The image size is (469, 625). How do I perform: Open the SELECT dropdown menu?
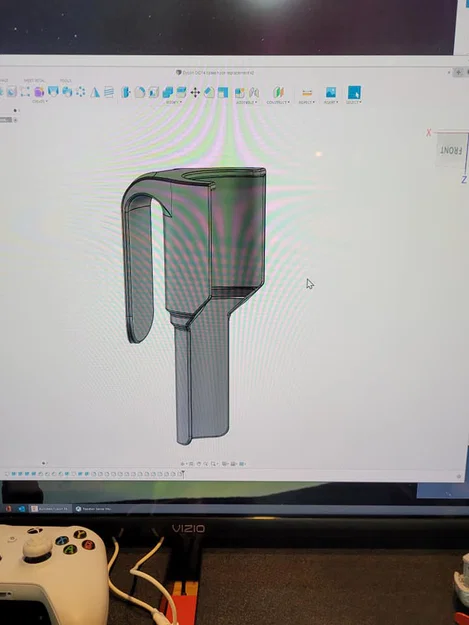(x=353, y=102)
